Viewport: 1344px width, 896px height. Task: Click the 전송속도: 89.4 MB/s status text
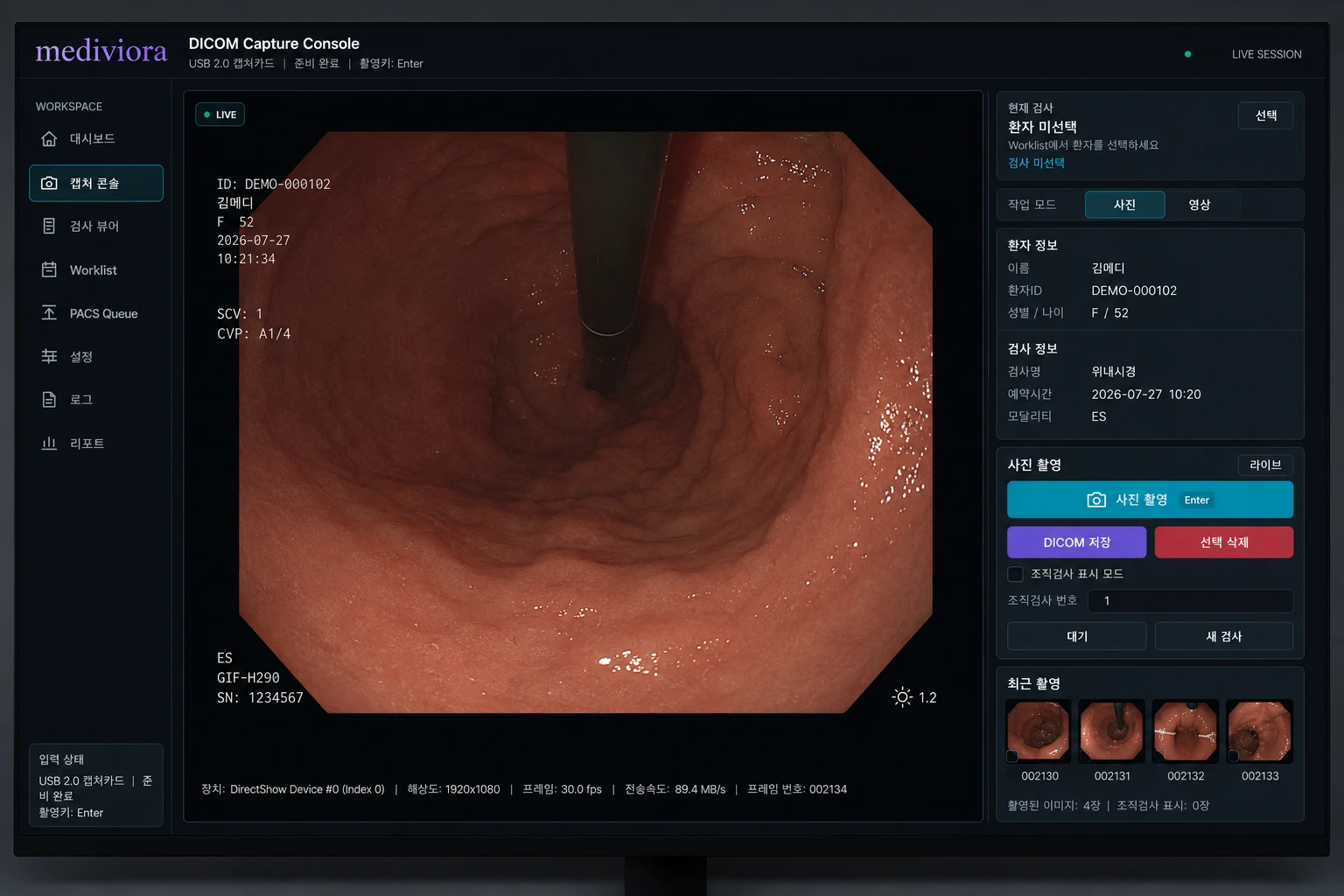(675, 789)
